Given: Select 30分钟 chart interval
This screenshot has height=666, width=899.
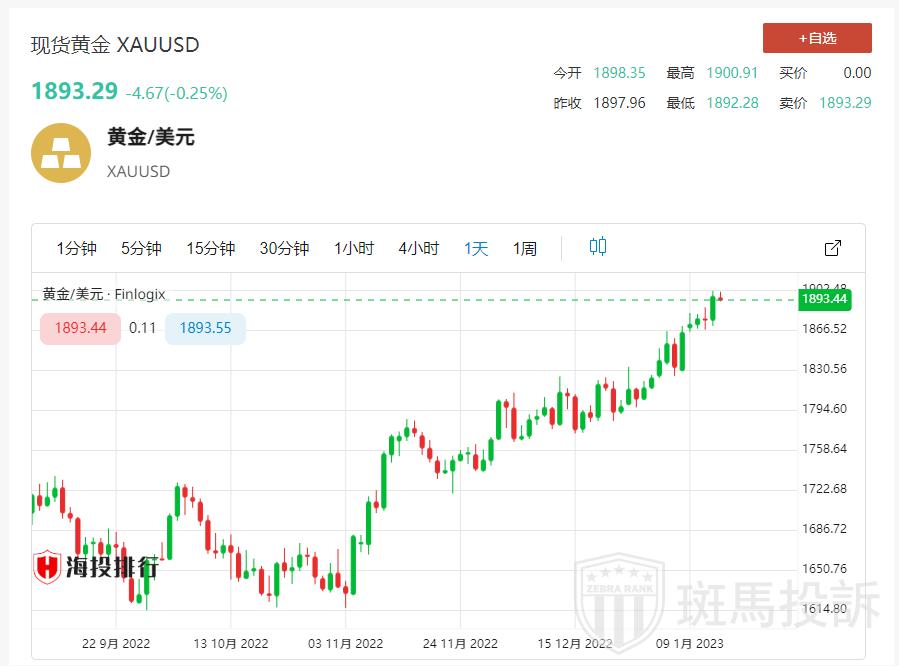Looking at the screenshot, I should point(284,248).
